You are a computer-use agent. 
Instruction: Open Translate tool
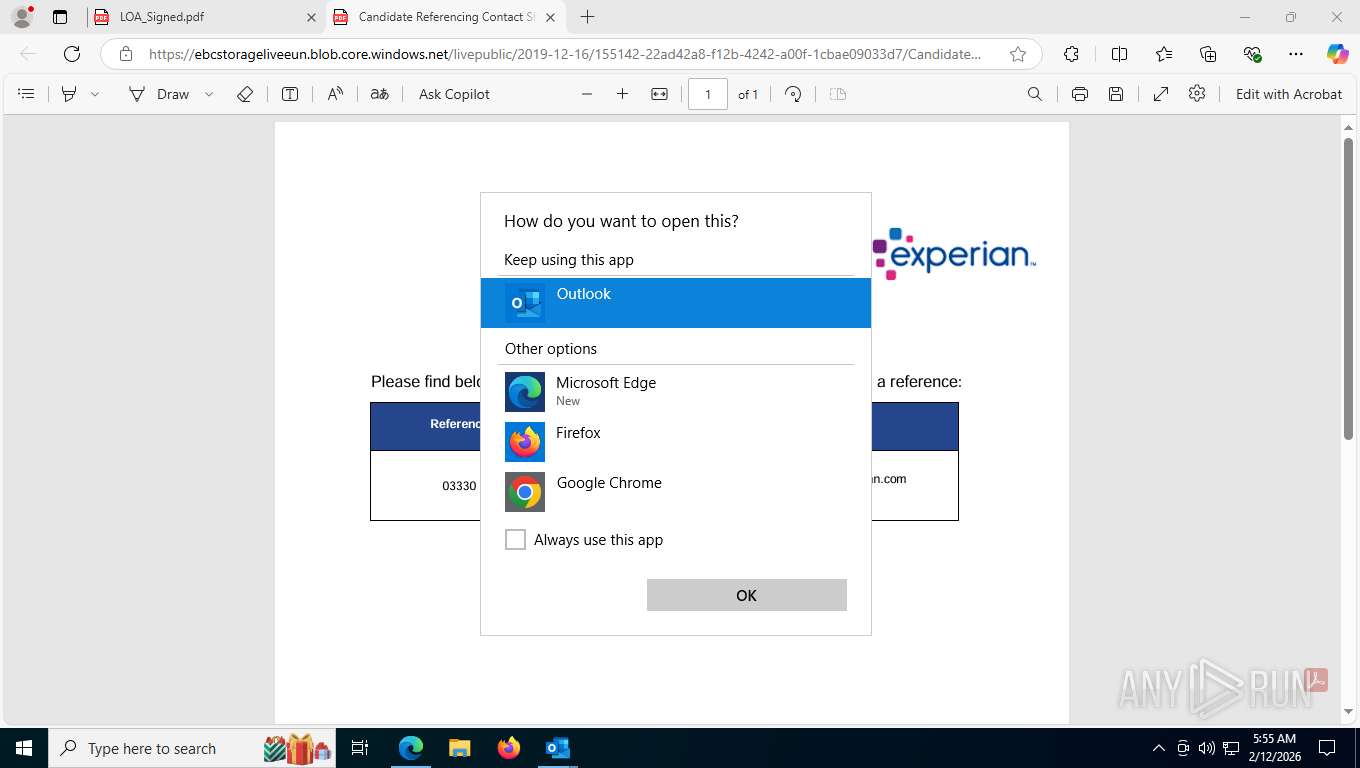coord(380,94)
